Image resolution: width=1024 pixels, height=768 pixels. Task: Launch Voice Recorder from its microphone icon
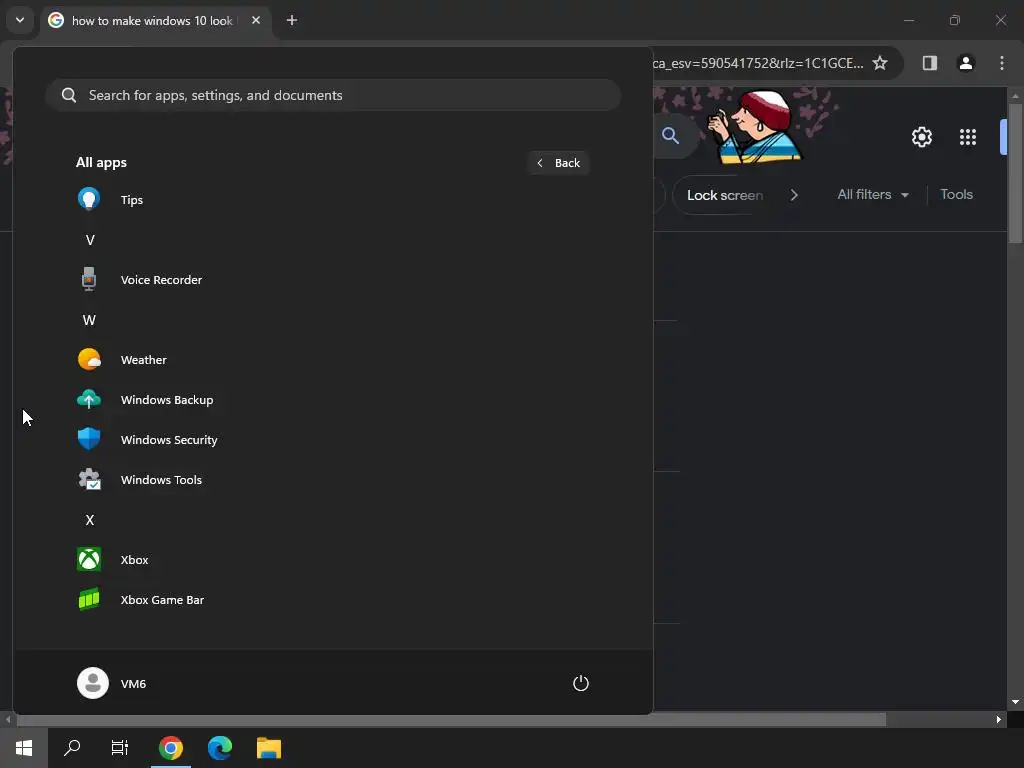tap(89, 280)
